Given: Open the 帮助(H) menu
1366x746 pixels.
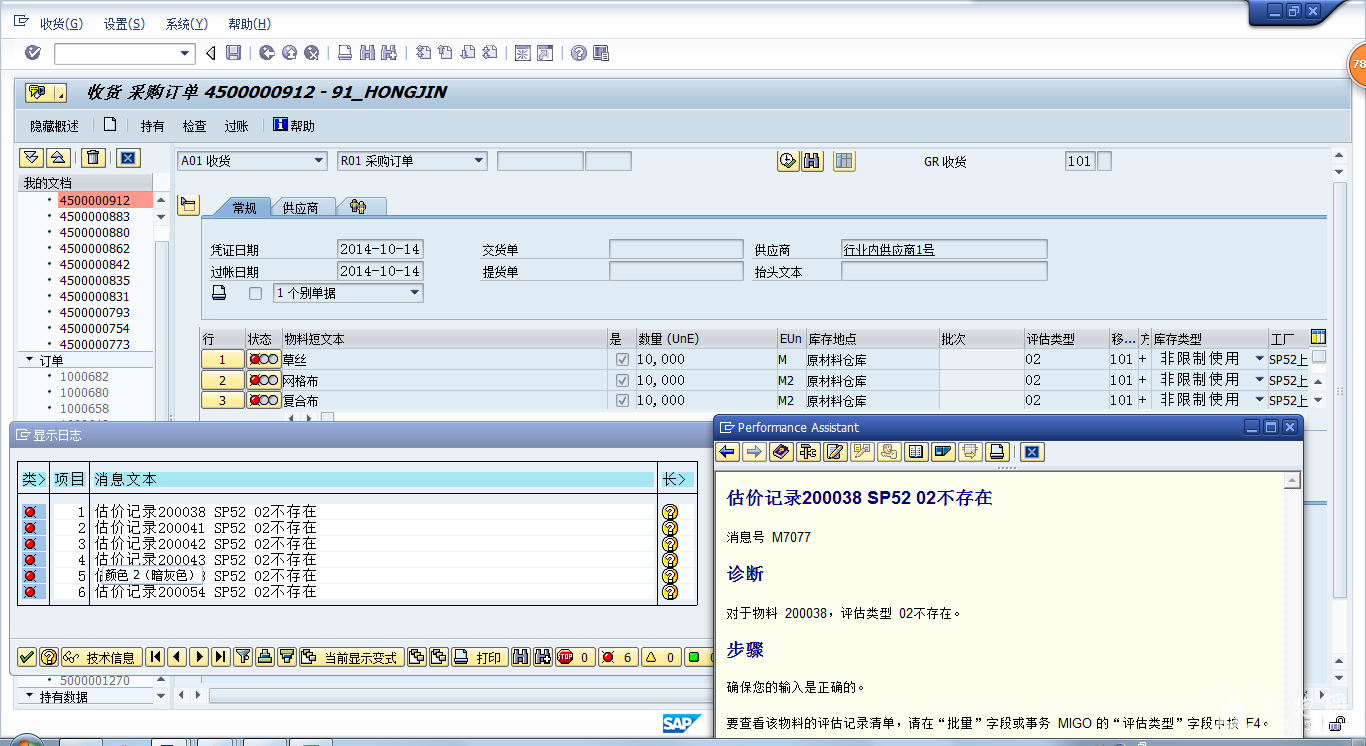Looking at the screenshot, I should coord(249,24).
